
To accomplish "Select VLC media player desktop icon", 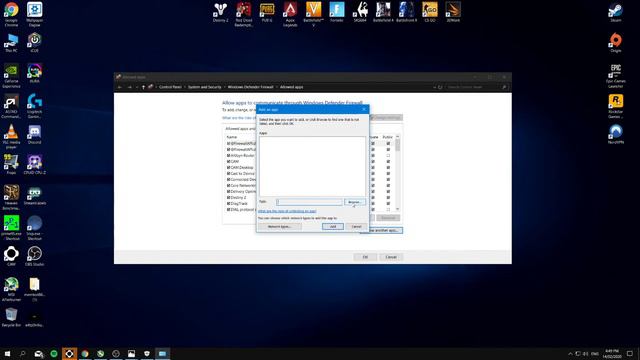I will point(11,137).
